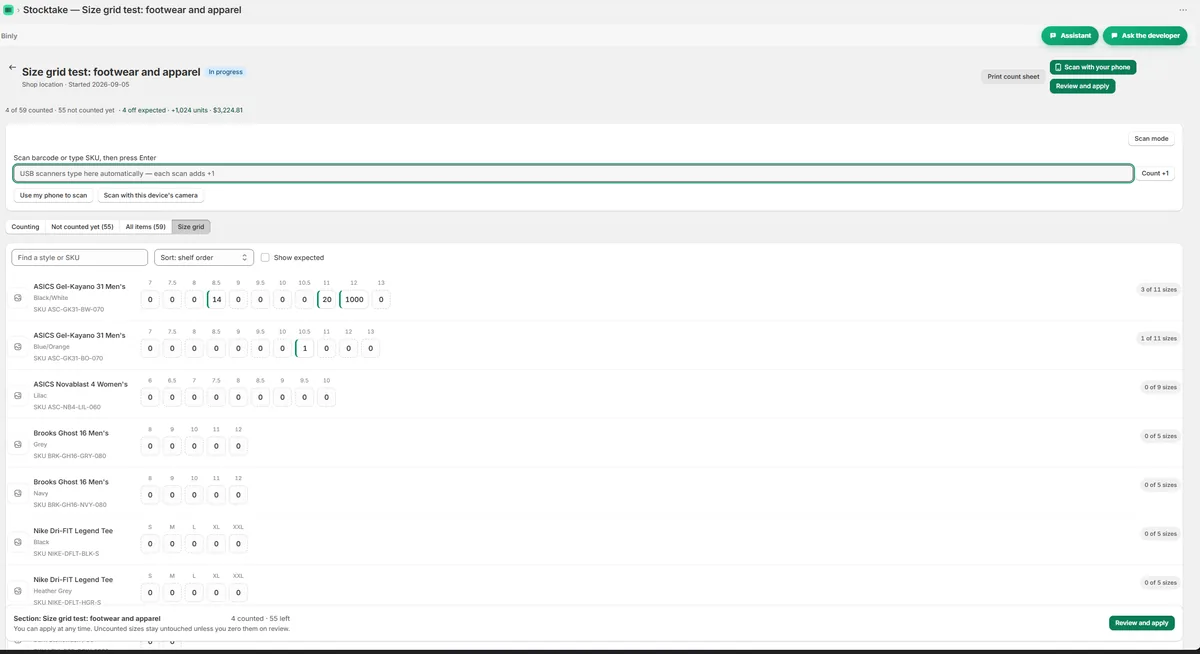
Task: Click Print count sheet button
Action: point(1013,76)
